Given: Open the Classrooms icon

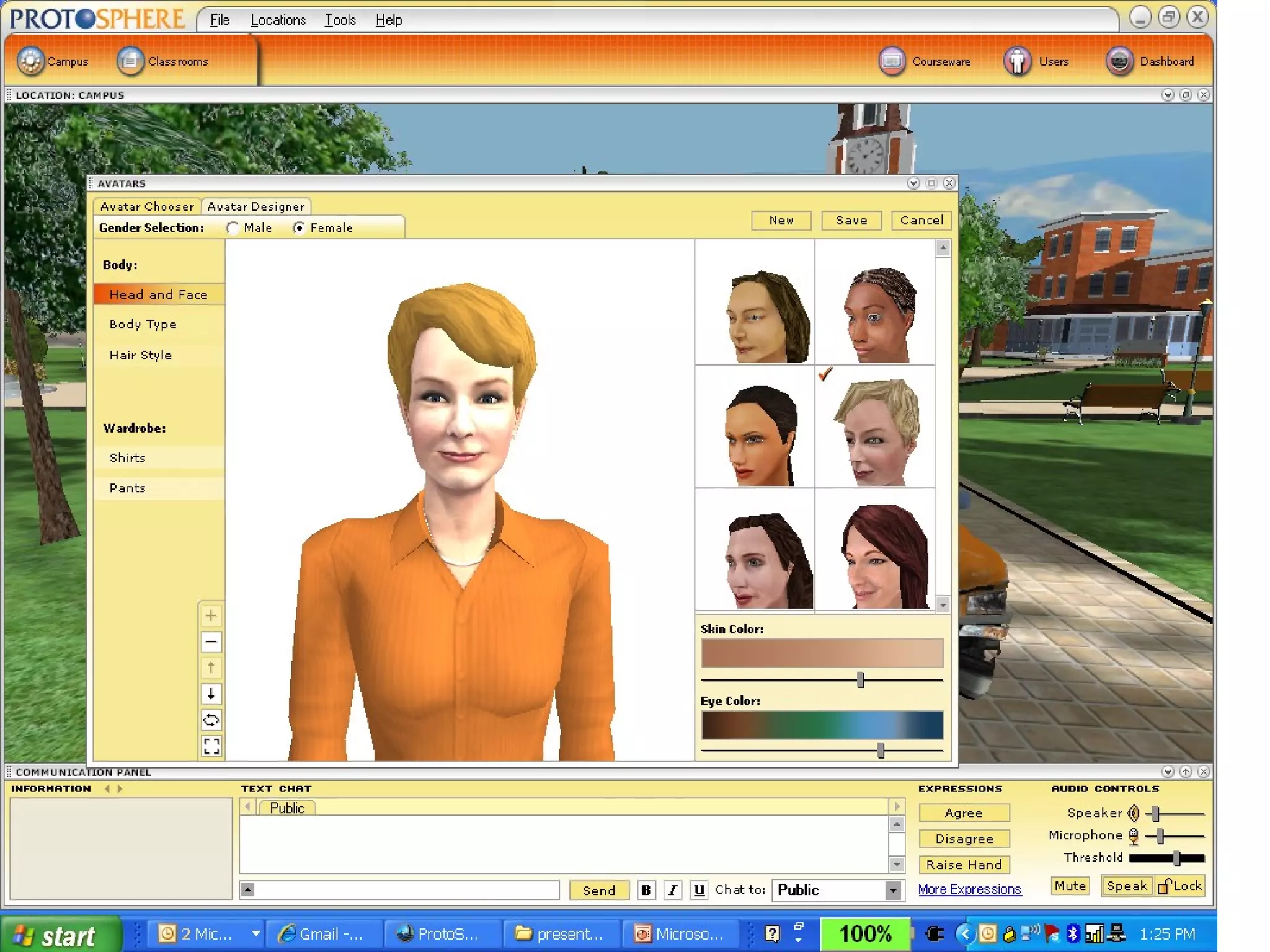Looking at the screenshot, I should (130, 61).
